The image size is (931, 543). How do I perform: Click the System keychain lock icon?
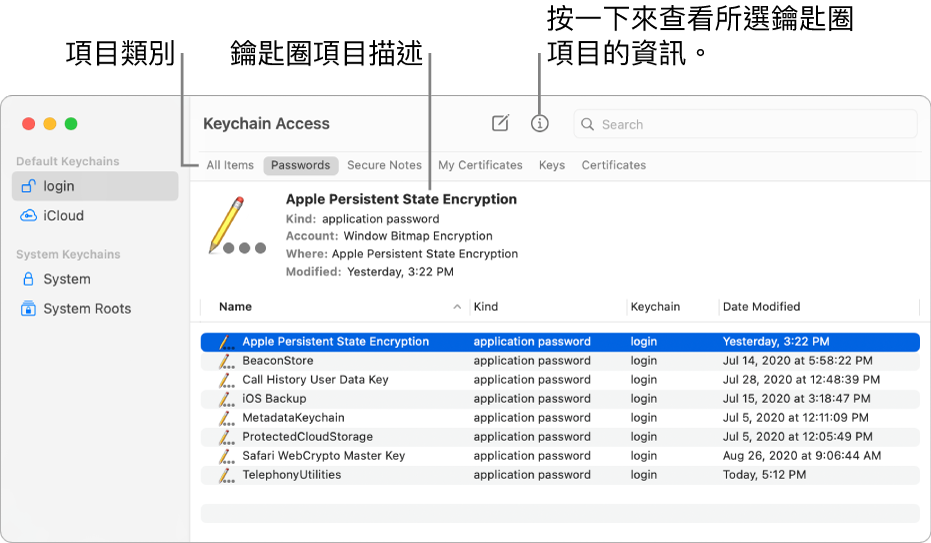pyautogui.click(x=28, y=279)
